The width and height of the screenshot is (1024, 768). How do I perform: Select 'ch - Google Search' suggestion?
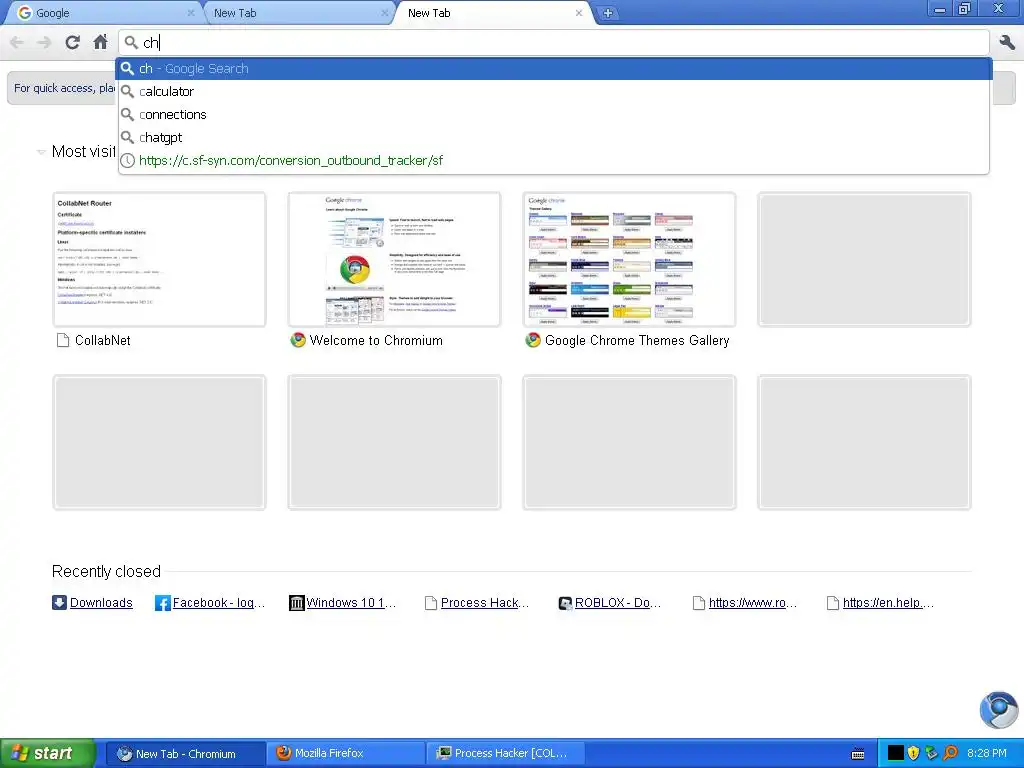[x=554, y=69]
